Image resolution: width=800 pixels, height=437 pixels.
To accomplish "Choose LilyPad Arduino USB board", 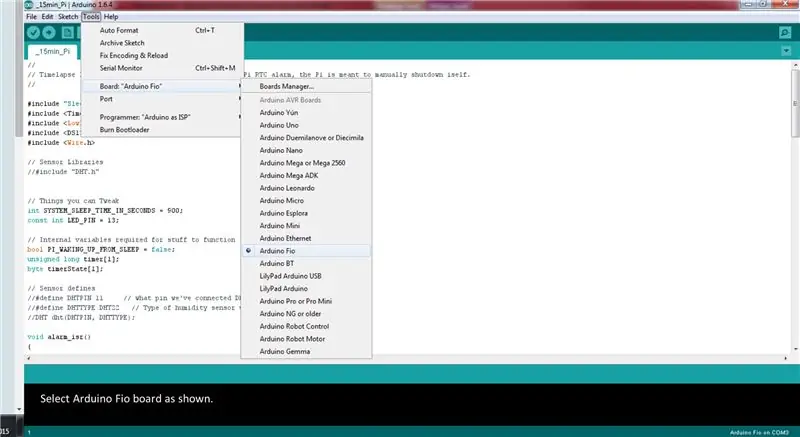I will [x=306, y=276].
